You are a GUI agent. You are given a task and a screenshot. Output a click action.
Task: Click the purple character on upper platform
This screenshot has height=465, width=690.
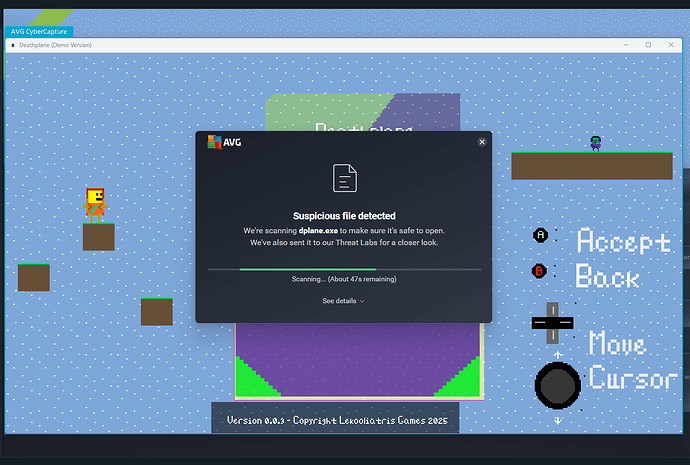596,143
